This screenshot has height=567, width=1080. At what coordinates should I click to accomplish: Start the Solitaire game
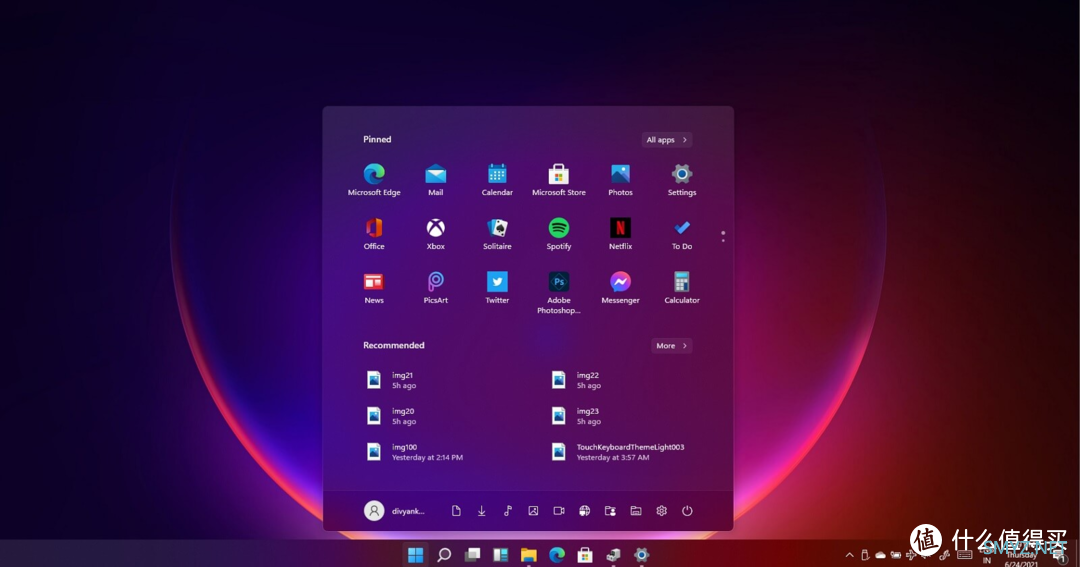(x=497, y=234)
